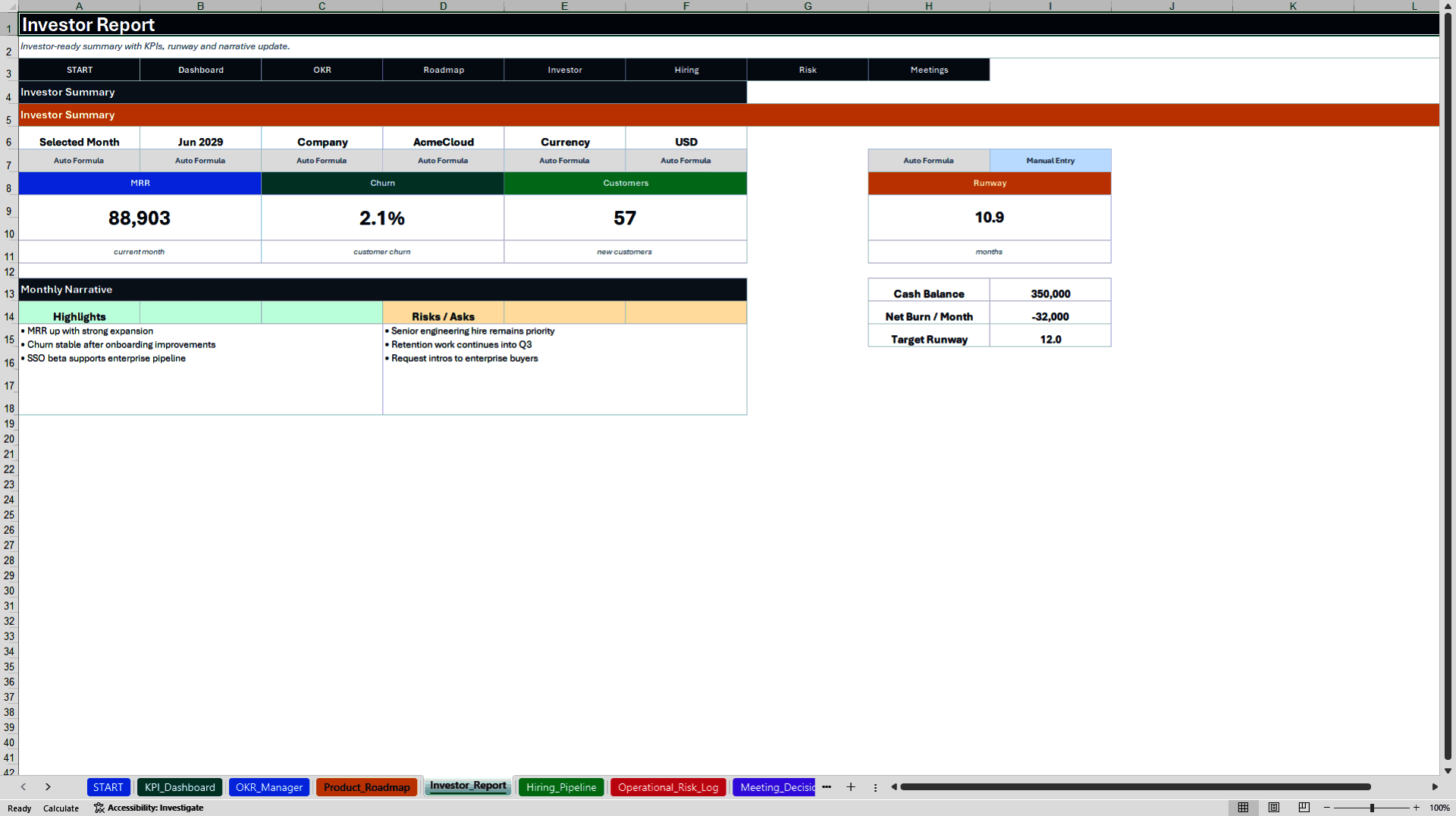
Task: Select the MRR value 88,903
Action: point(140,218)
